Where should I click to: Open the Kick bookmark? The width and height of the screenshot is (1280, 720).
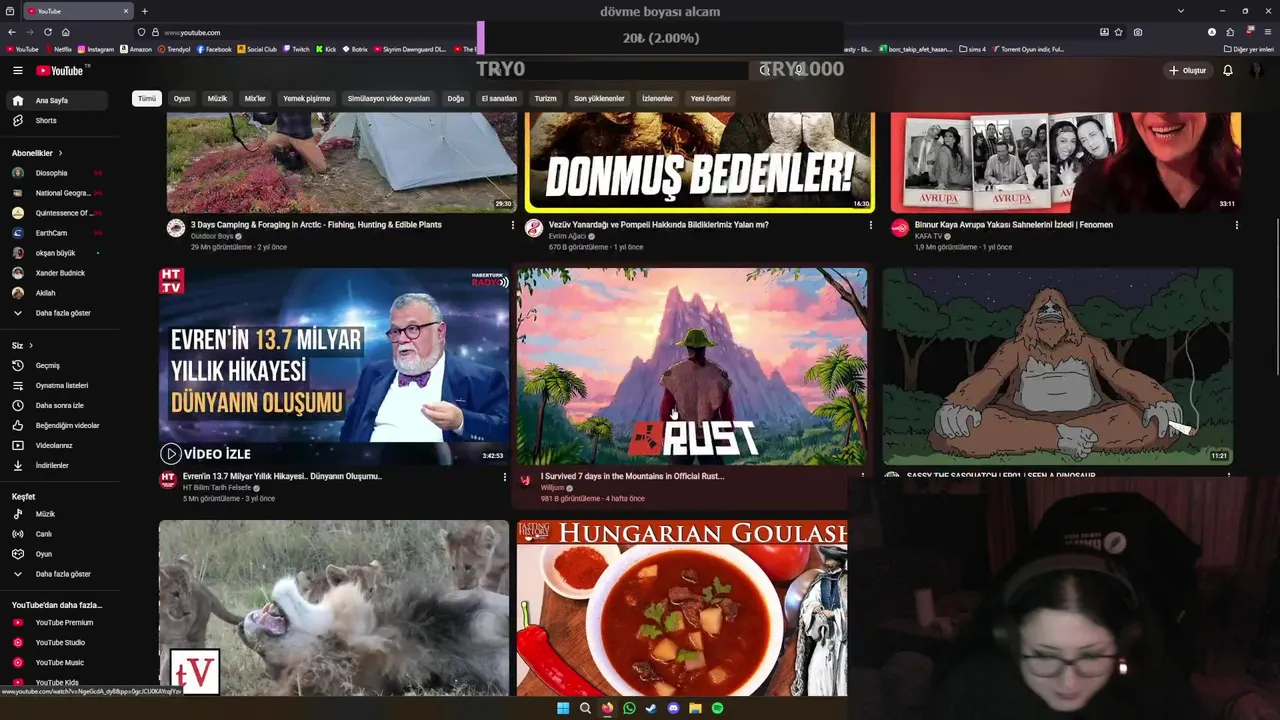coord(326,49)
